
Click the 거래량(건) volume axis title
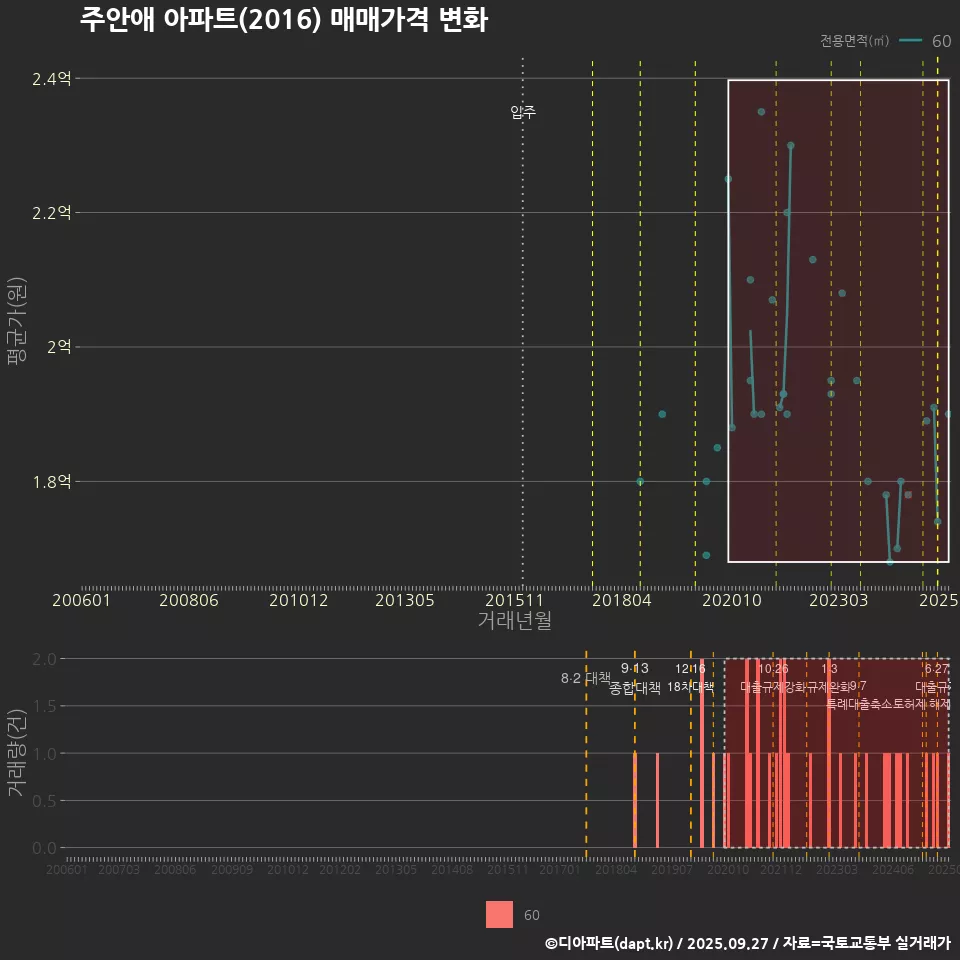(x=16, y=753)
